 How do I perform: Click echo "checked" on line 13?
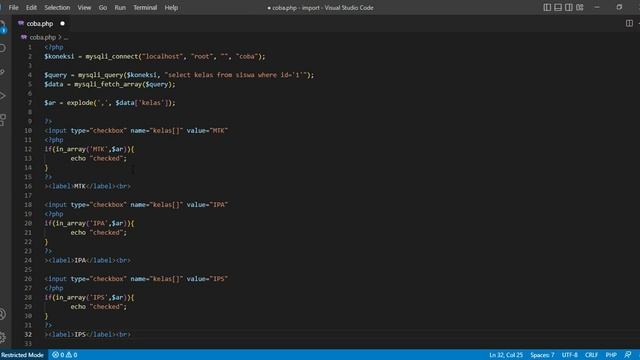pyautogui.click(x=98, y=158)
